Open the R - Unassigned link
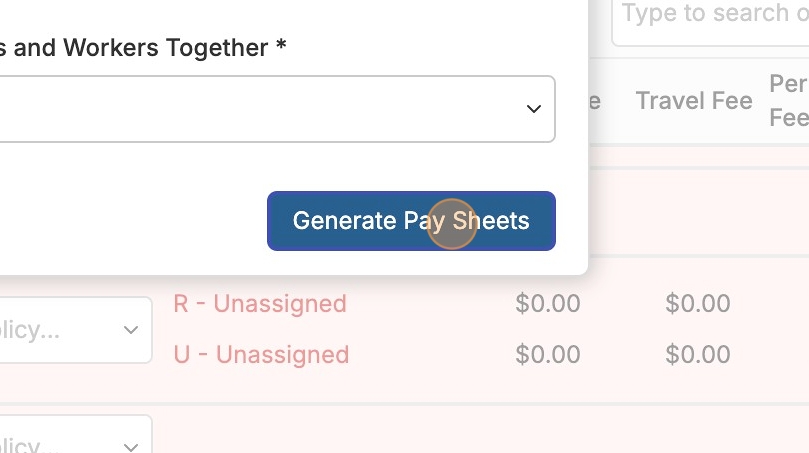Viewport: 809px width, 453px height. 260,303
